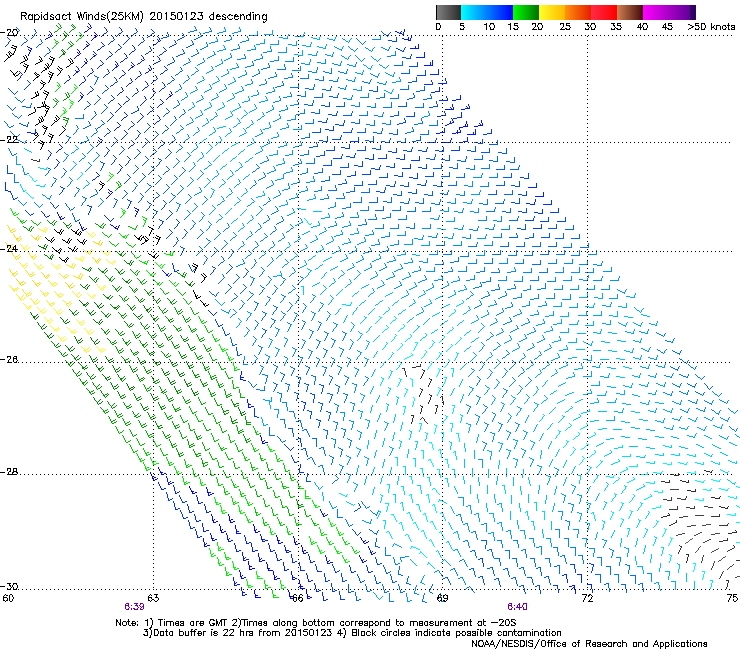740x650 pixels.
Task: Click the 'Data buffer is 22 hrs' note line
Action: click(x=352, y=633)
